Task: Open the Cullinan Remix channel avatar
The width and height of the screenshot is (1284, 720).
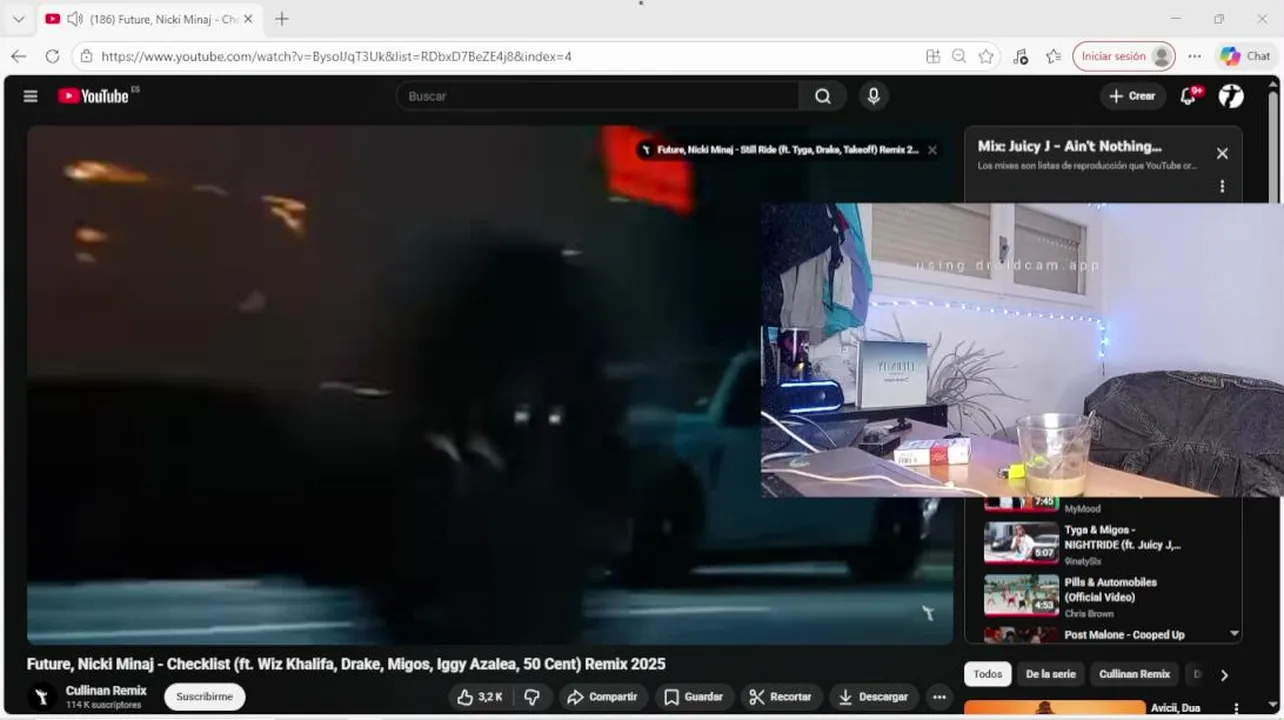Action: tap(42, 697)
